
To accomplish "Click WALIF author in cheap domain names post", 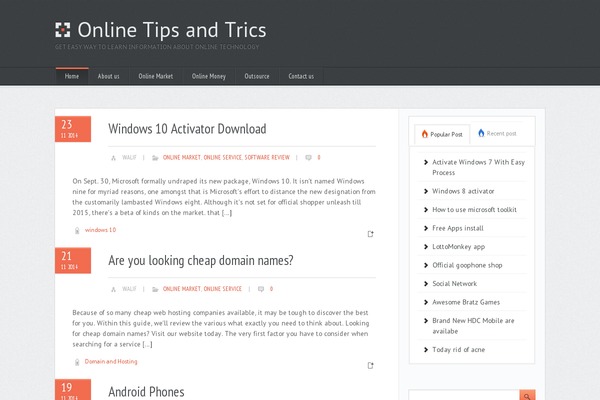I will click(129, 289).
